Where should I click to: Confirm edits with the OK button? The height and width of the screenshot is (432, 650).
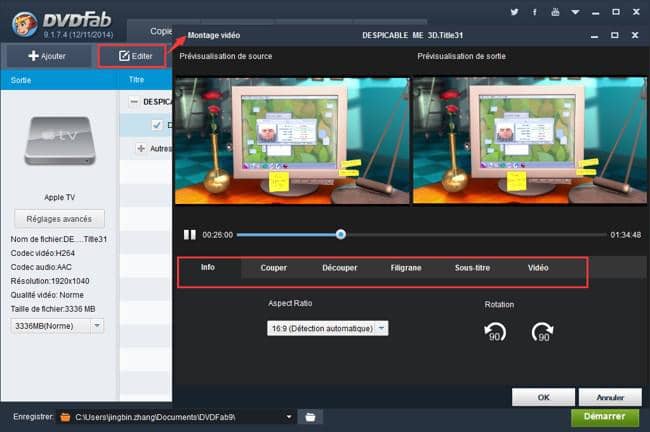tap(543, 397)
